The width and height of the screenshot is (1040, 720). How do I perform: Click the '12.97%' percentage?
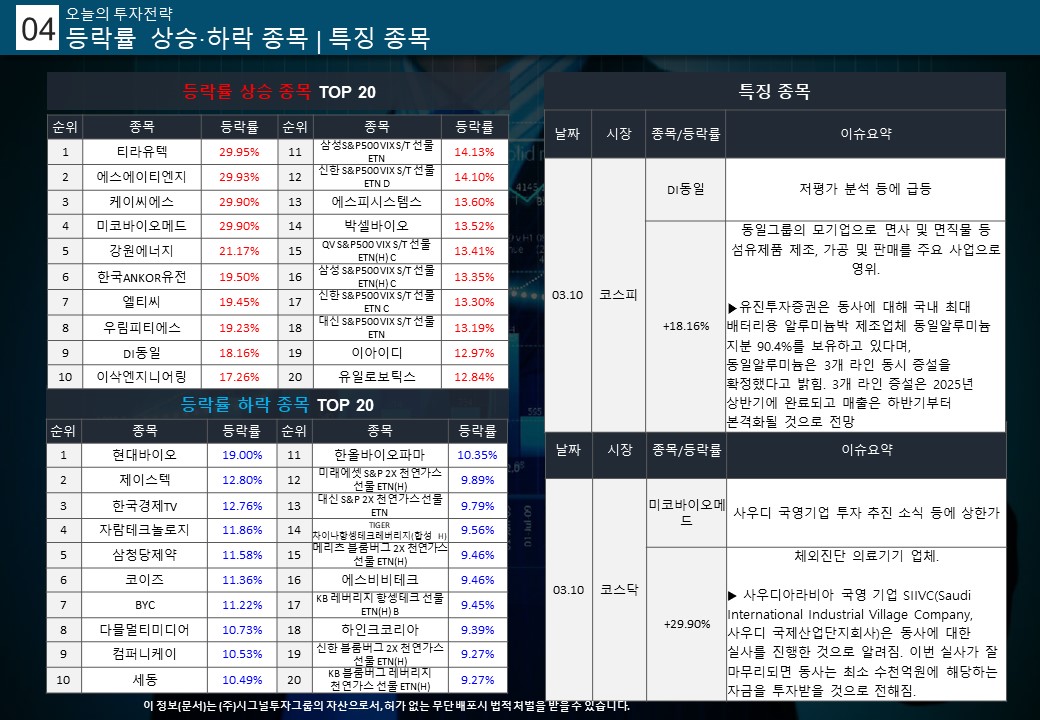coord(474,353)
